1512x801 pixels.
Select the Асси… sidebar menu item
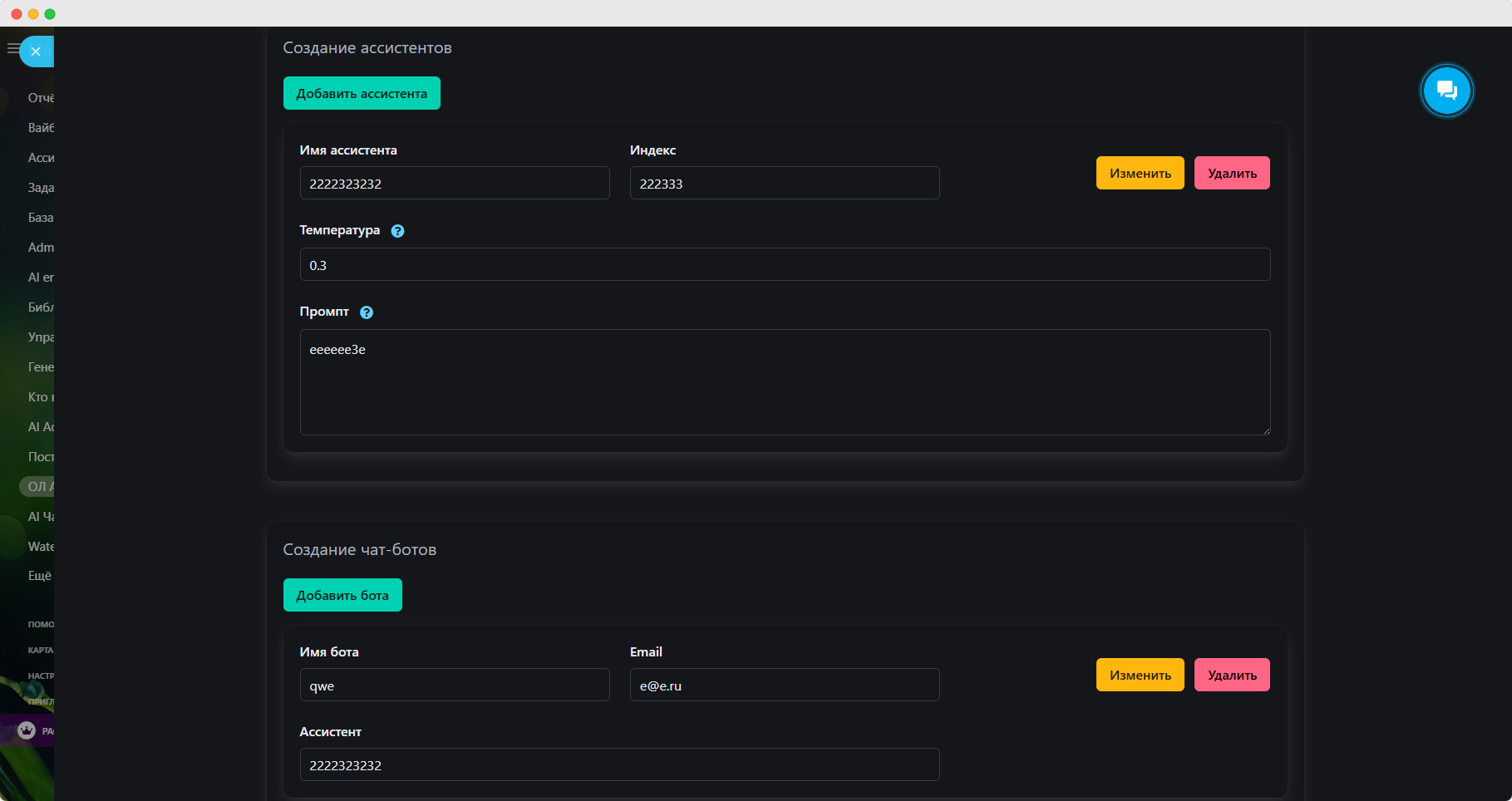click(x=41, y=158)
